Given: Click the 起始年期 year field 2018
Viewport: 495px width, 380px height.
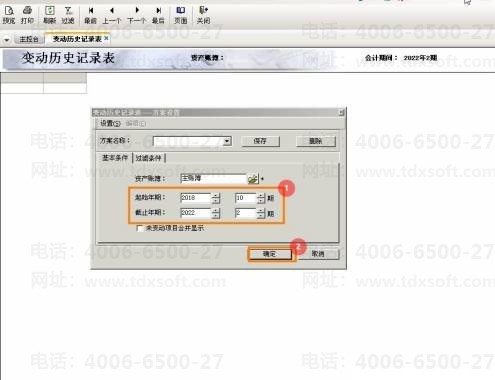Looking at the screenshot, I should (x=196, y=198).
